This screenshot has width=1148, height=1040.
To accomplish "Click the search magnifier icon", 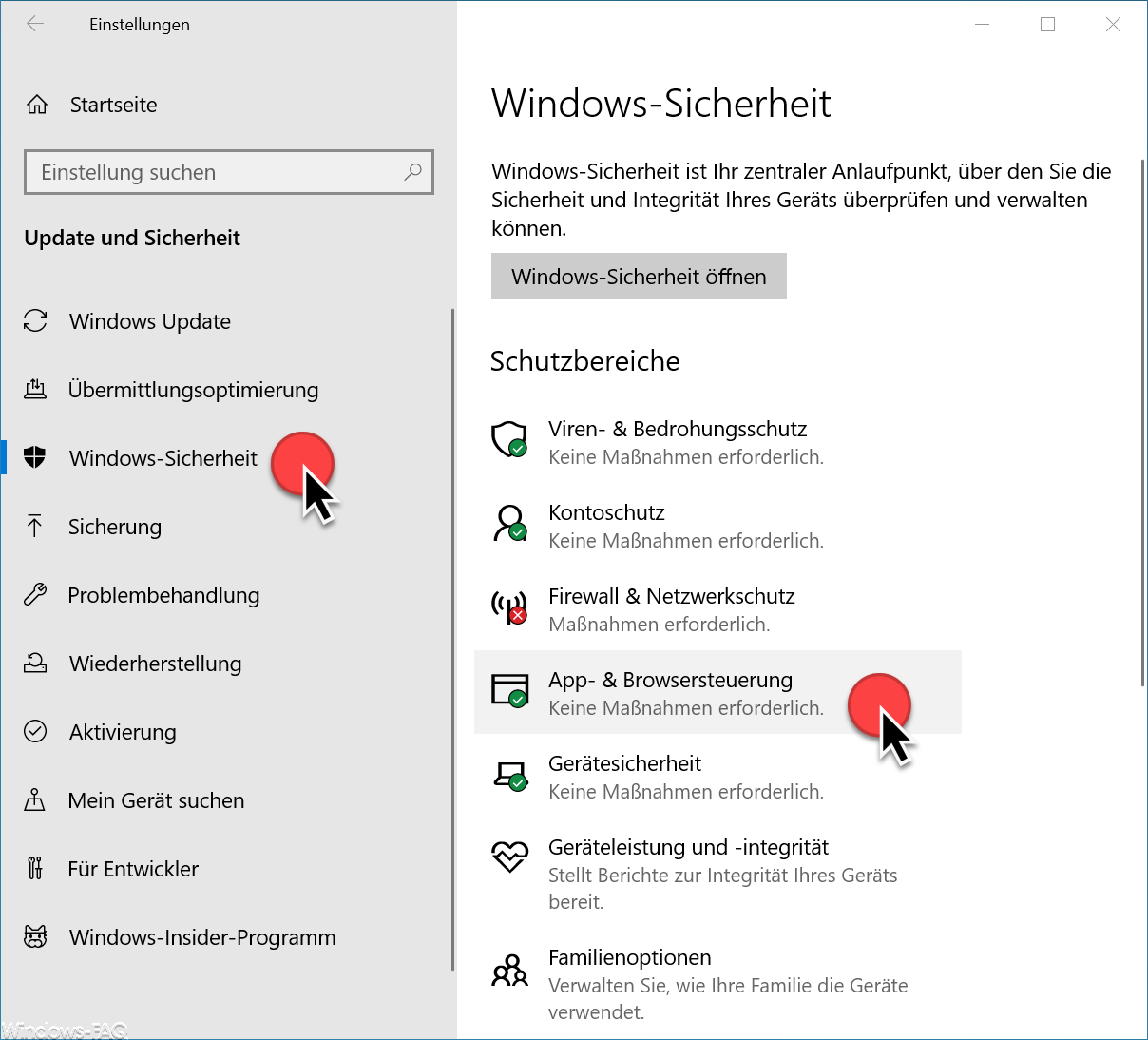I will coord(412,172).
